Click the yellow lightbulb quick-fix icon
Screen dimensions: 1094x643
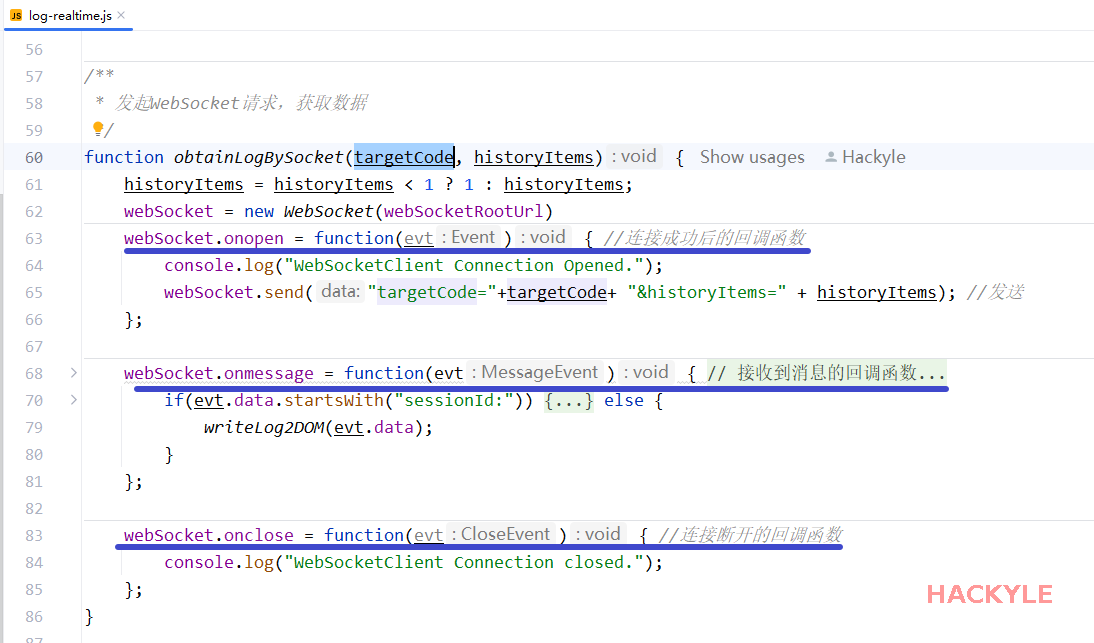(98, 129)
